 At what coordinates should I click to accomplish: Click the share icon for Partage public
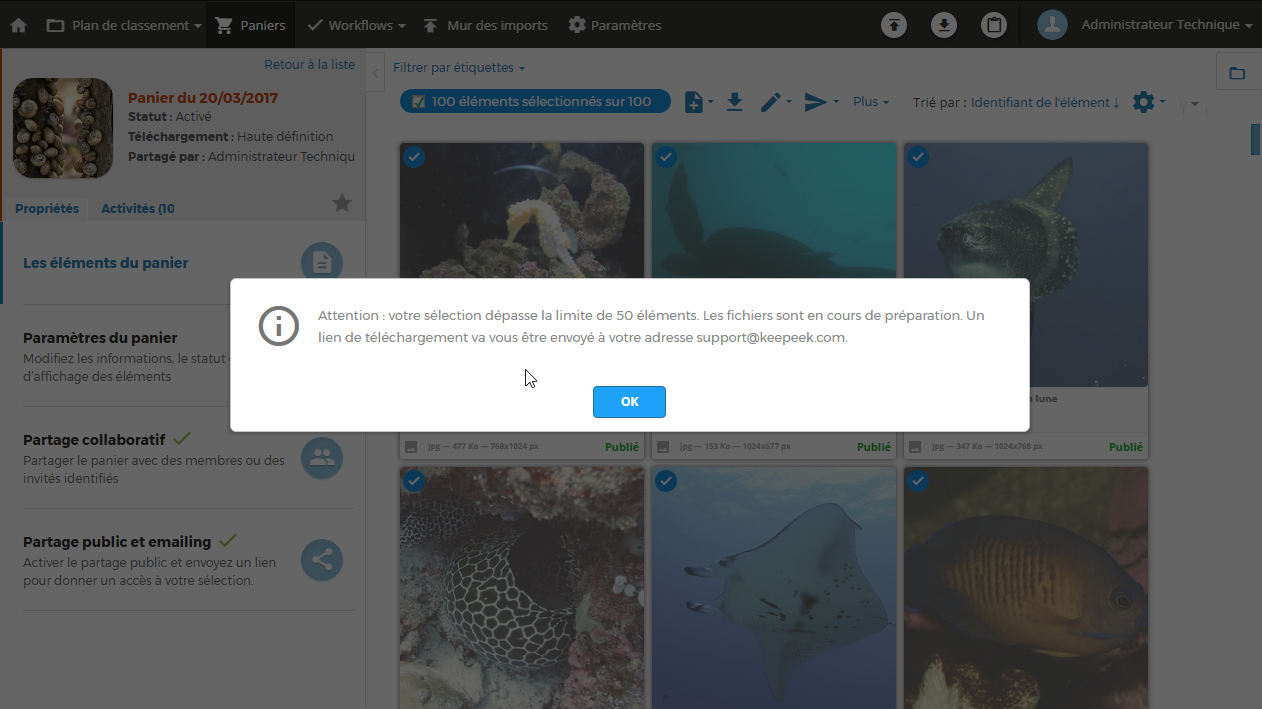322,561
